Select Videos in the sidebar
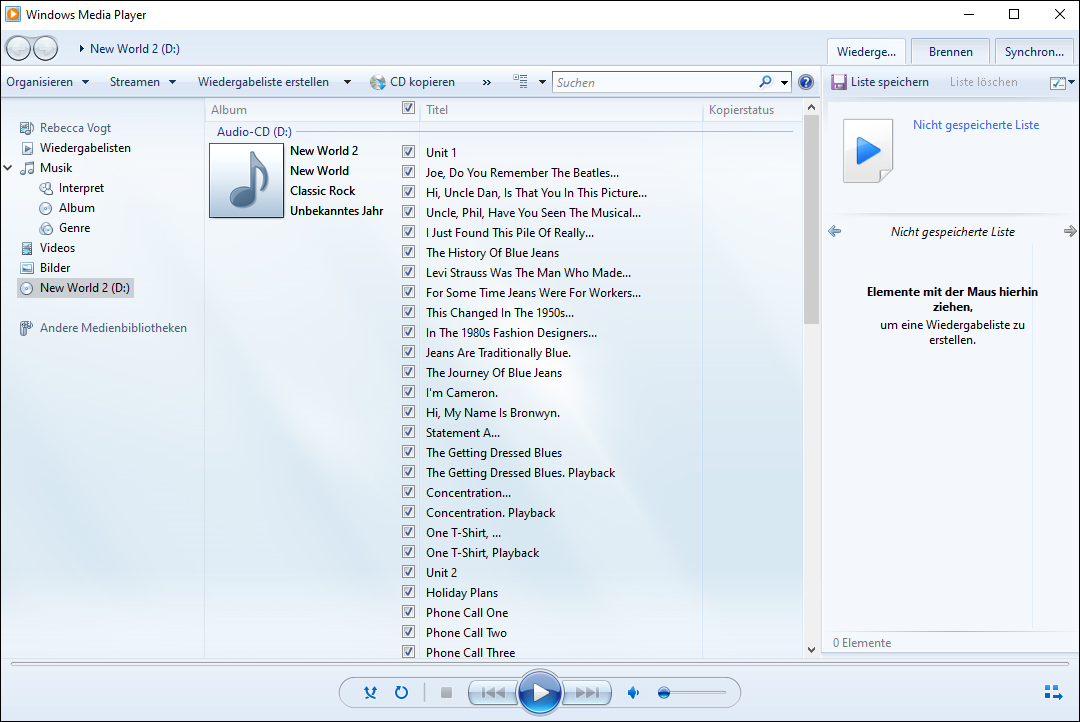This screenshot has height=722, width=1080. coord(56,248)
